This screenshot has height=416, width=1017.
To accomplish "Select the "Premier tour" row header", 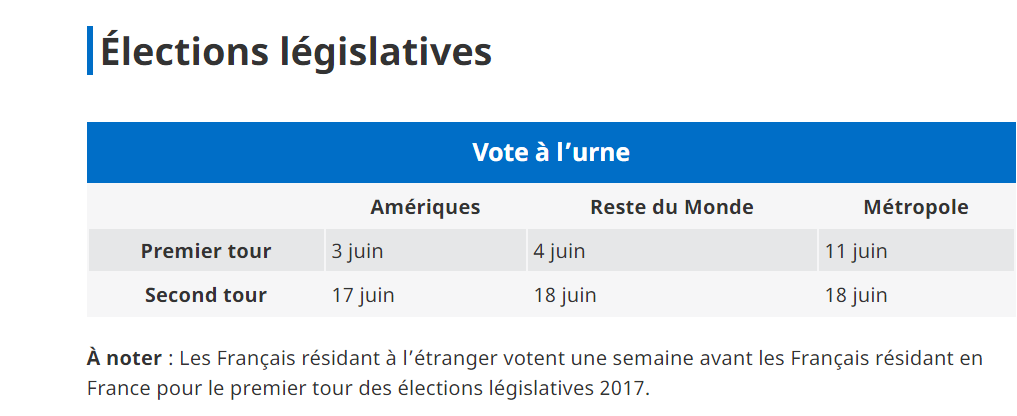I will click(206, 251).
